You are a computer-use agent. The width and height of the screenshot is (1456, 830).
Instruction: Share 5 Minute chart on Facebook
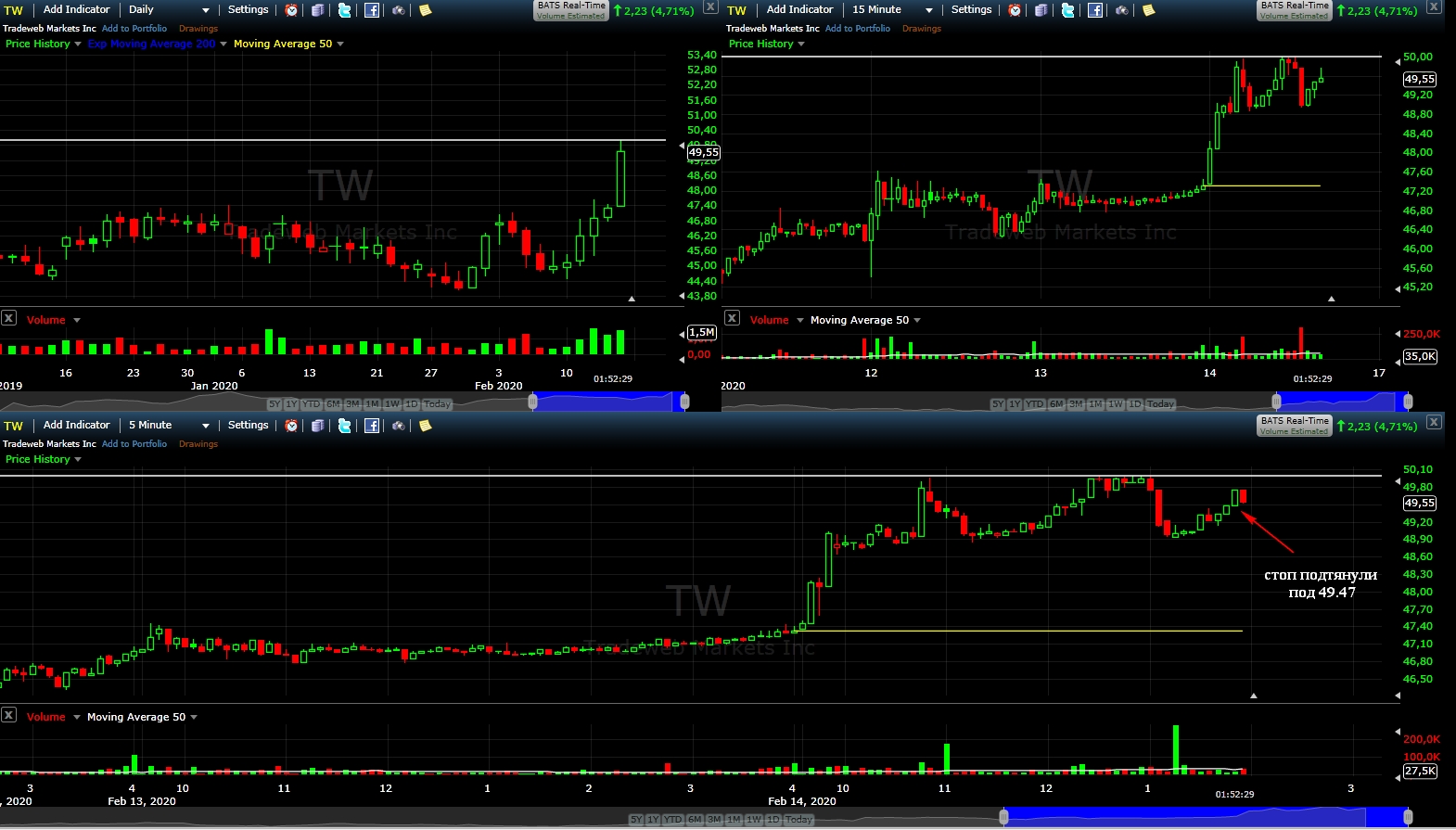pyautogui.click(x=372, y=426)
